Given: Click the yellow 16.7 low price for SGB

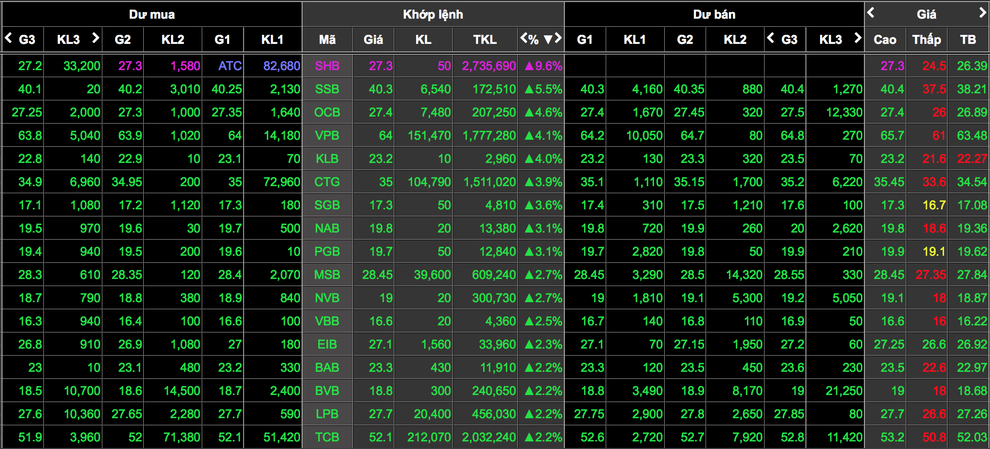Looking at the screenshot, I should [x=933, y=205].
